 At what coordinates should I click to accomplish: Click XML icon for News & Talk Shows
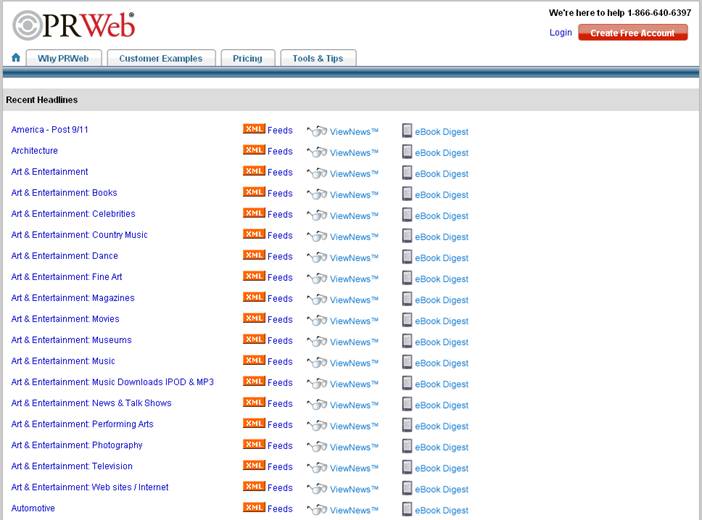click(x=254, y=402)
